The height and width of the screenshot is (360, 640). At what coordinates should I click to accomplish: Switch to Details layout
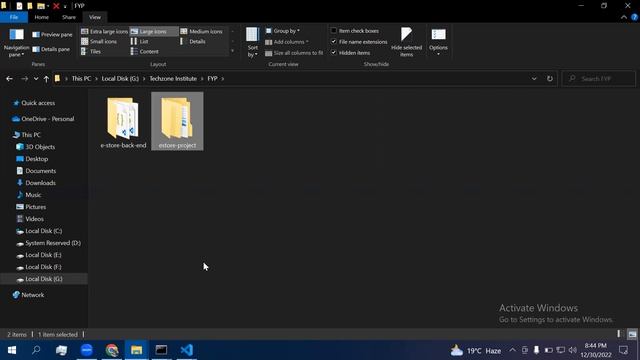coord(193,42)
